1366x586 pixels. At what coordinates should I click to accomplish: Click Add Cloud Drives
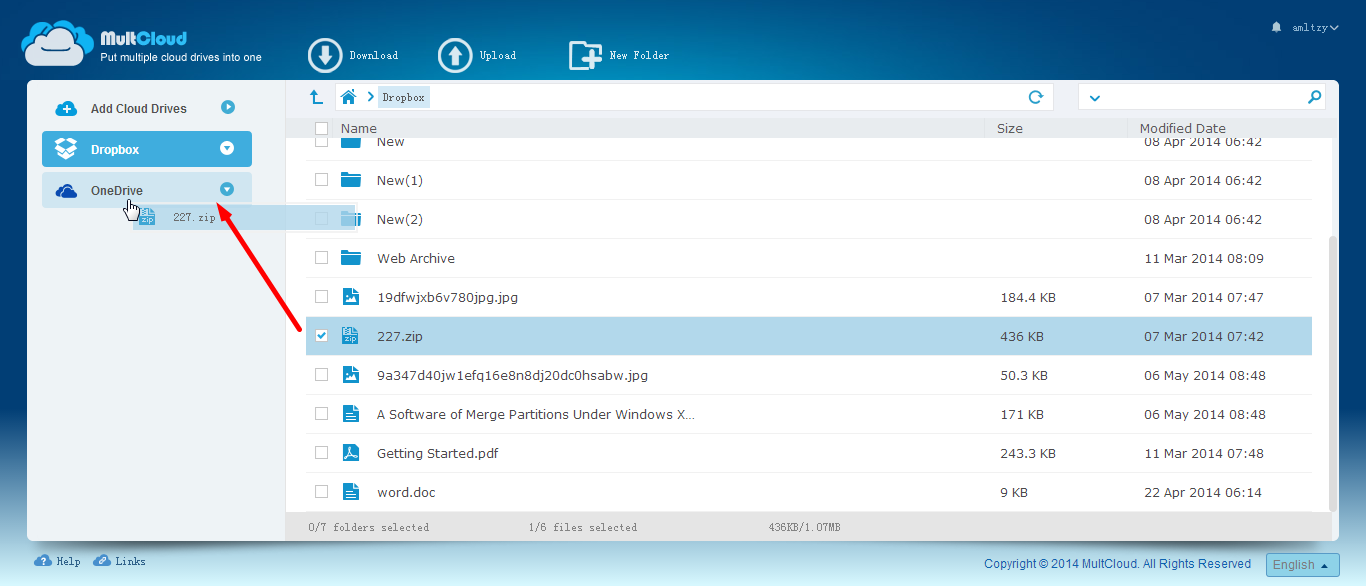(138, 108)
